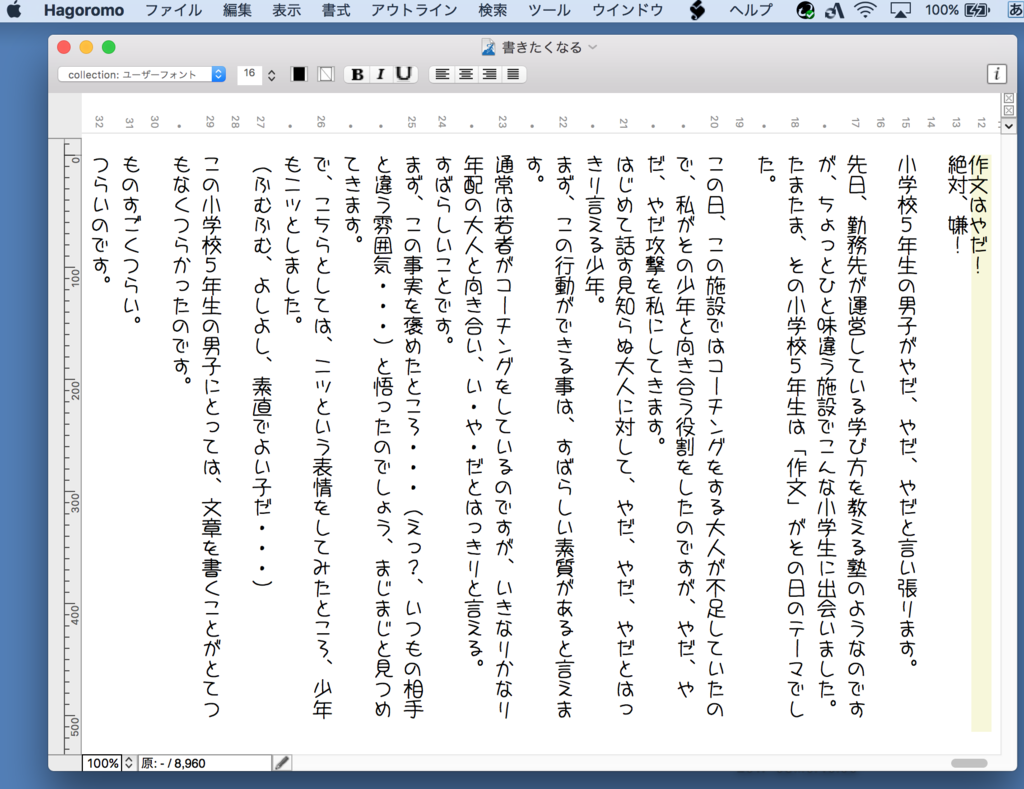This screenshot has width=1024, height=789.
Task: Click the character count field showing 8,960
Action: (x=204, y=763)
